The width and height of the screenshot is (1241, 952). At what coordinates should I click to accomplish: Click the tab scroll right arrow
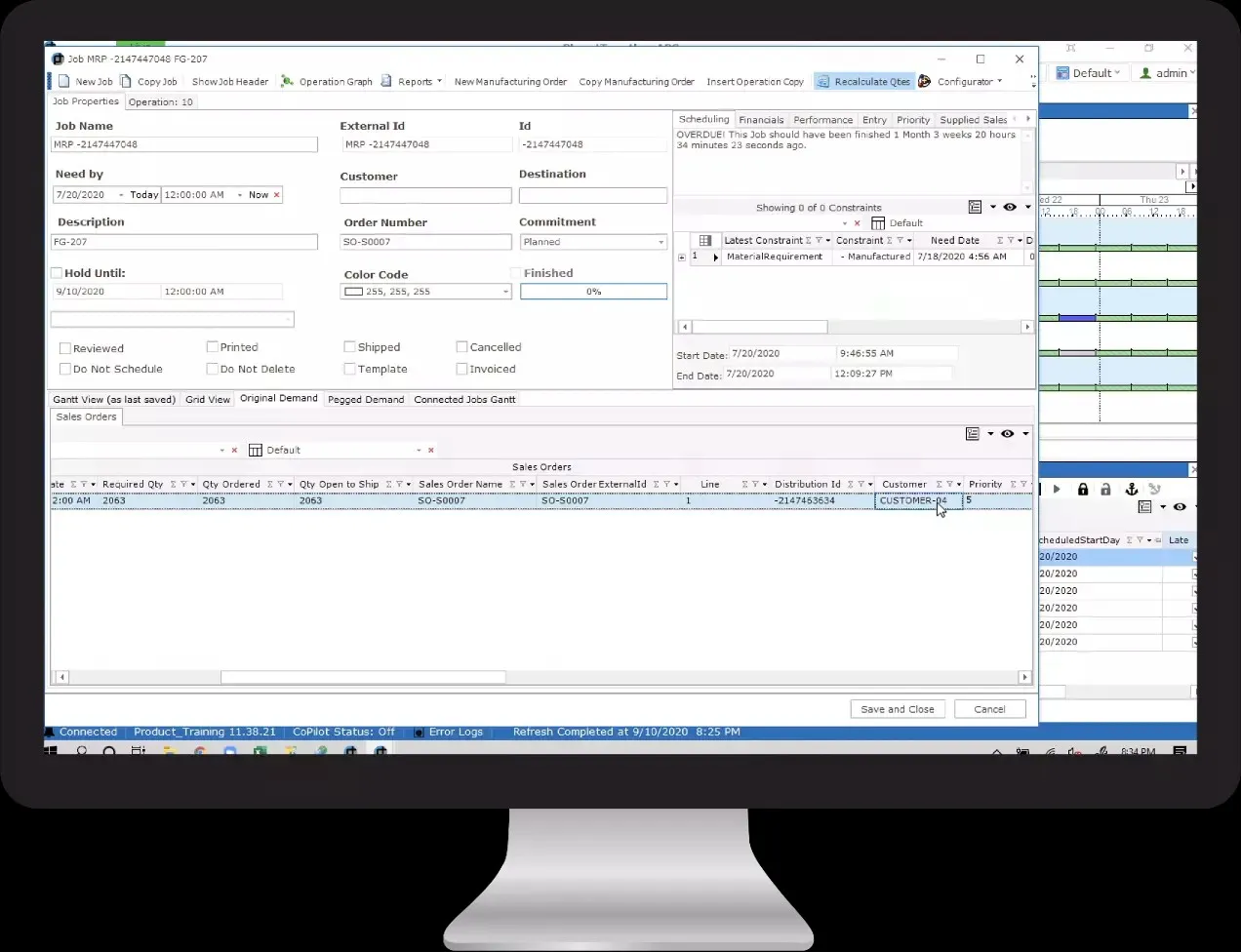(1027, 119)
